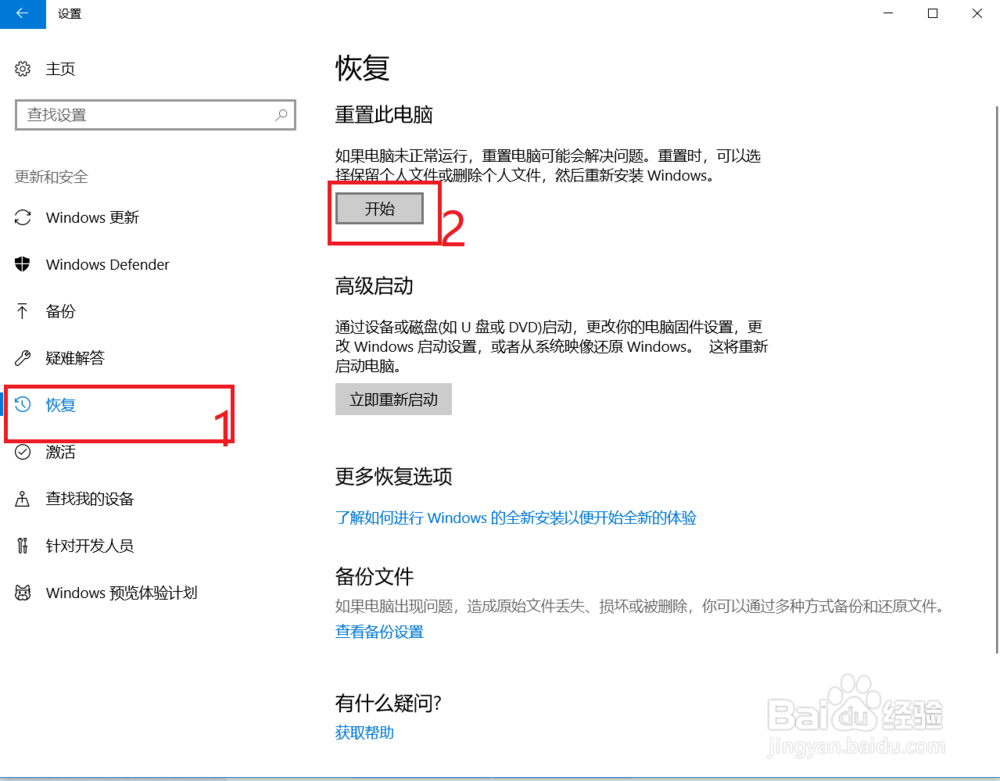
Task: Click the 有什么疑问? heading
Action: (x=388, y=703)
